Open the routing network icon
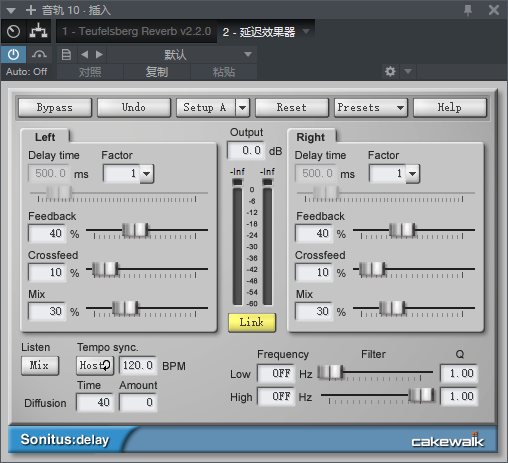508x463 pixels. [x=38, y=31]
